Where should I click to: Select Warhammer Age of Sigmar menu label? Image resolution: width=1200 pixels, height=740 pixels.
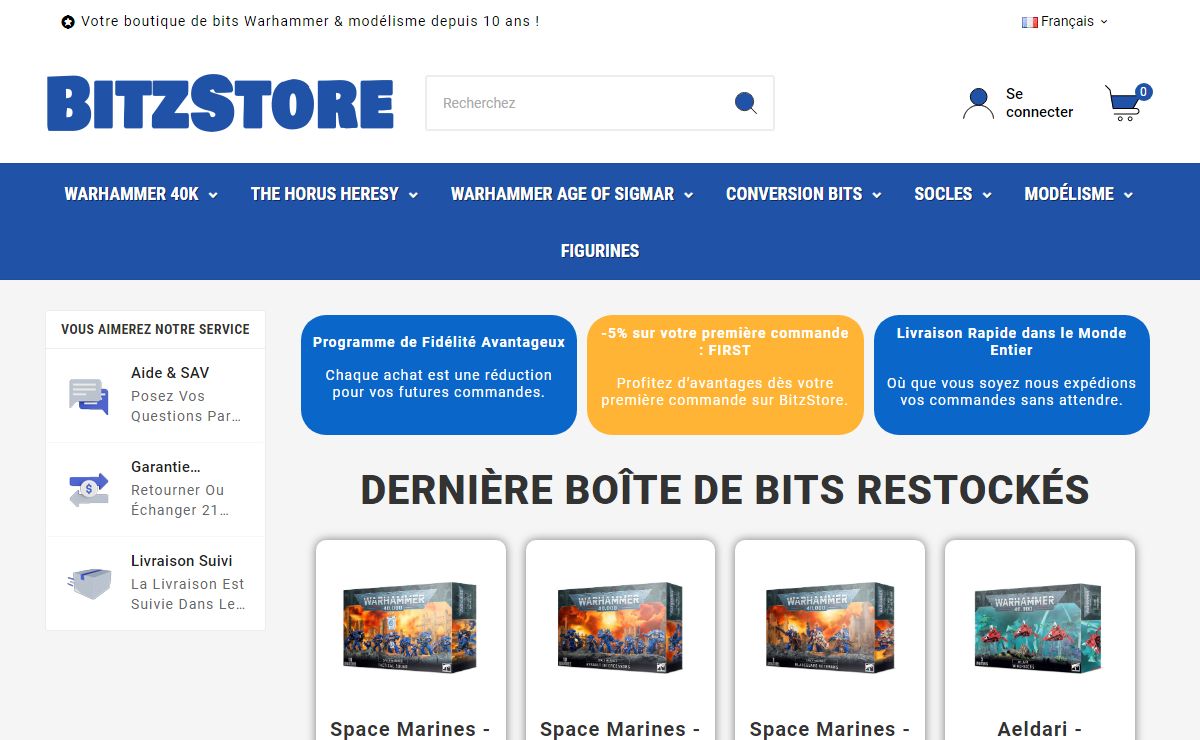coord(562,194)
